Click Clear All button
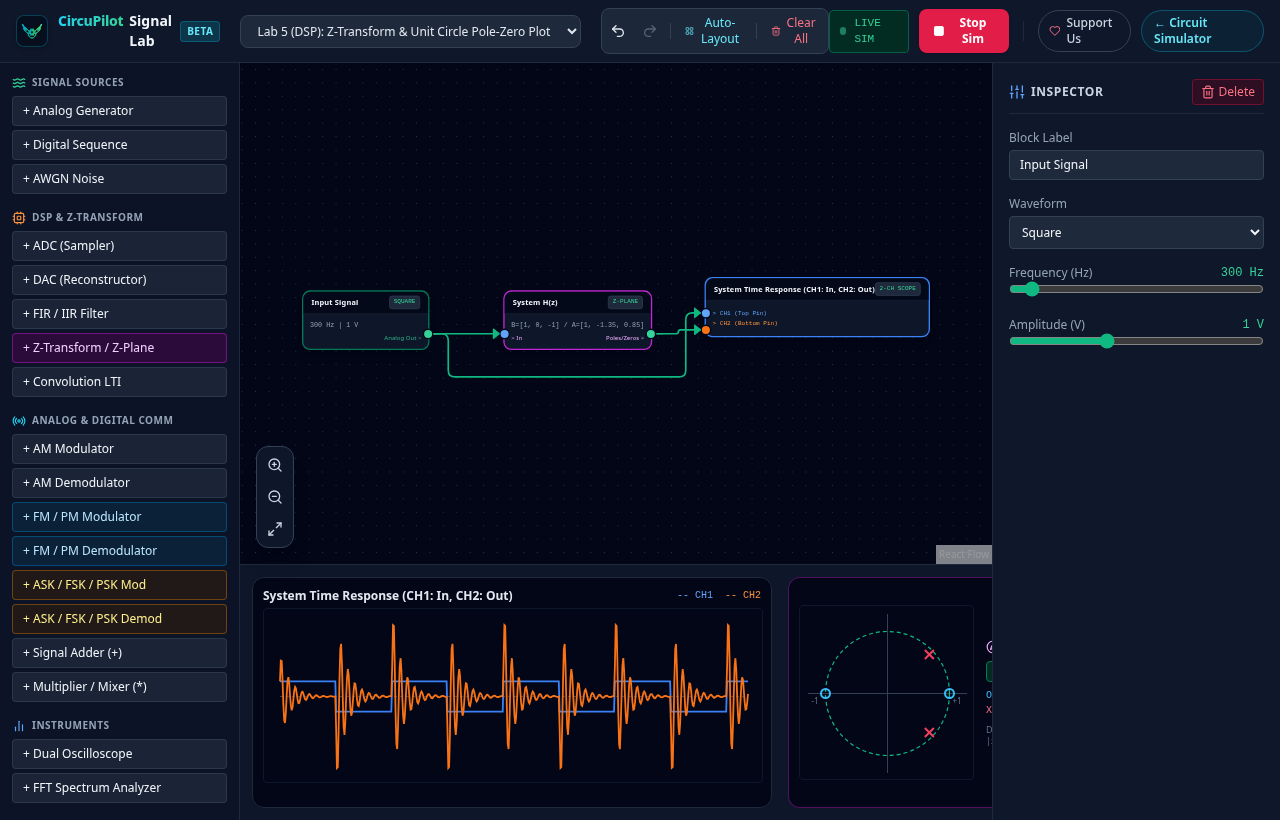This screenshot has height=820, width=1280. [x=793, y=31]
